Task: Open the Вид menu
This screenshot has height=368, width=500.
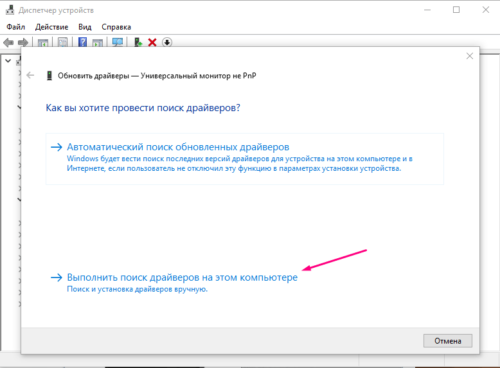Action: (85, 27)
